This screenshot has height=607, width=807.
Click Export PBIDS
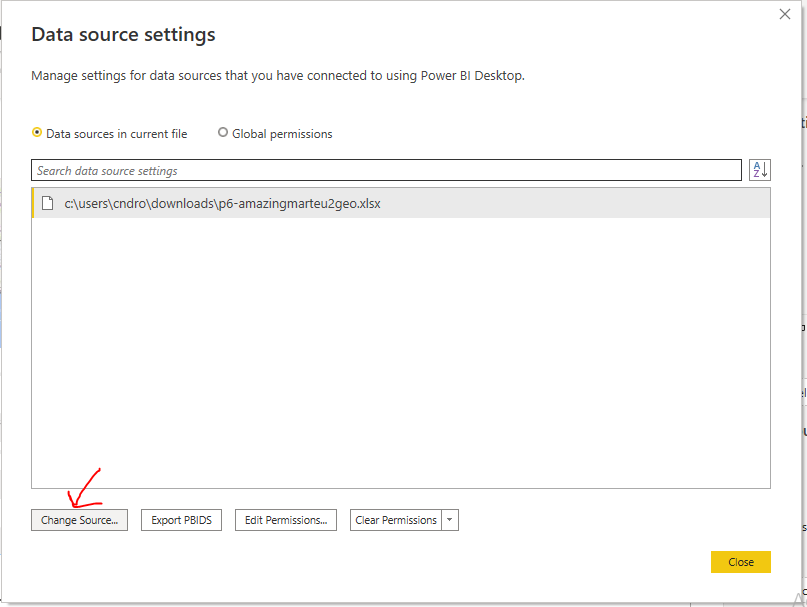[x=181, y=520]
